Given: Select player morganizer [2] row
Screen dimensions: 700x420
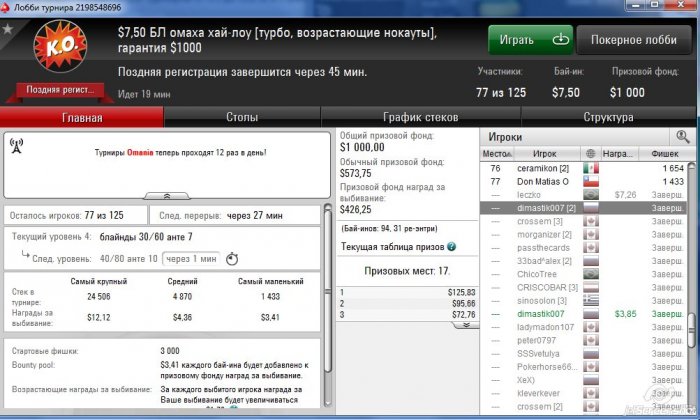Looking at the screenshot, I should 583,235.
